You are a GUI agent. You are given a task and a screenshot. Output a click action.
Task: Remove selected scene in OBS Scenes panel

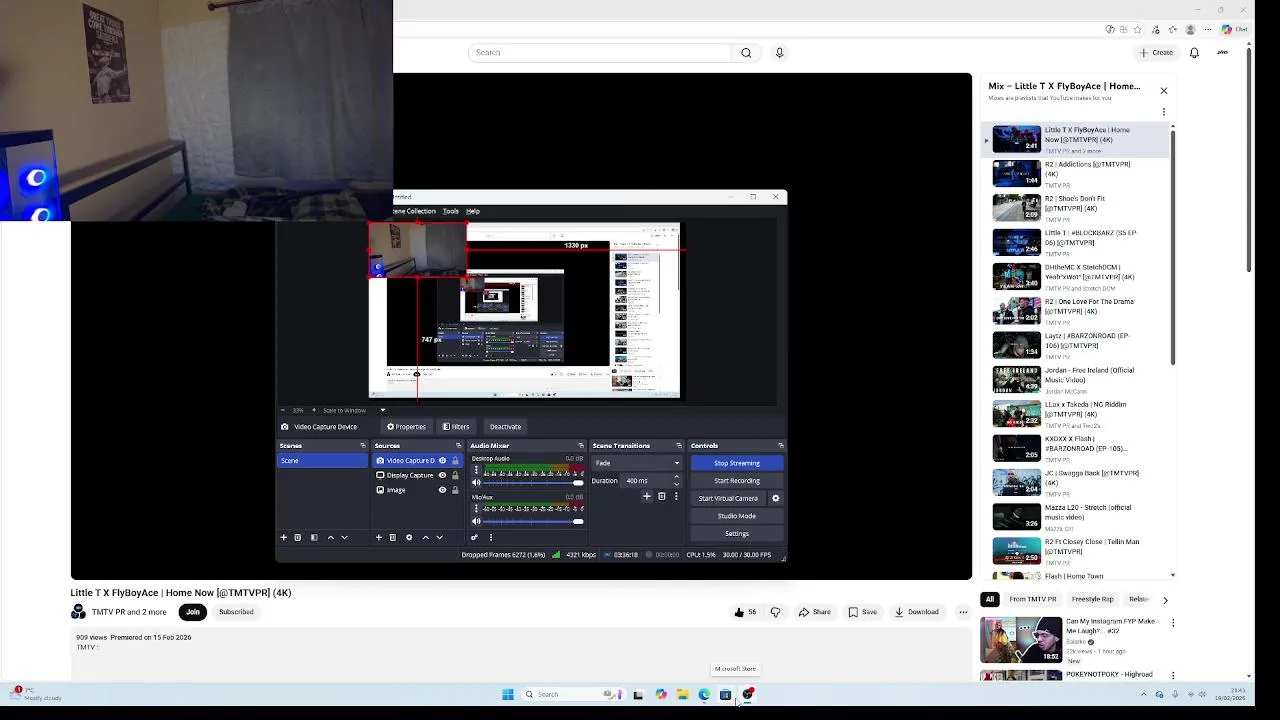pyautogui.click(x=297, y=538)
